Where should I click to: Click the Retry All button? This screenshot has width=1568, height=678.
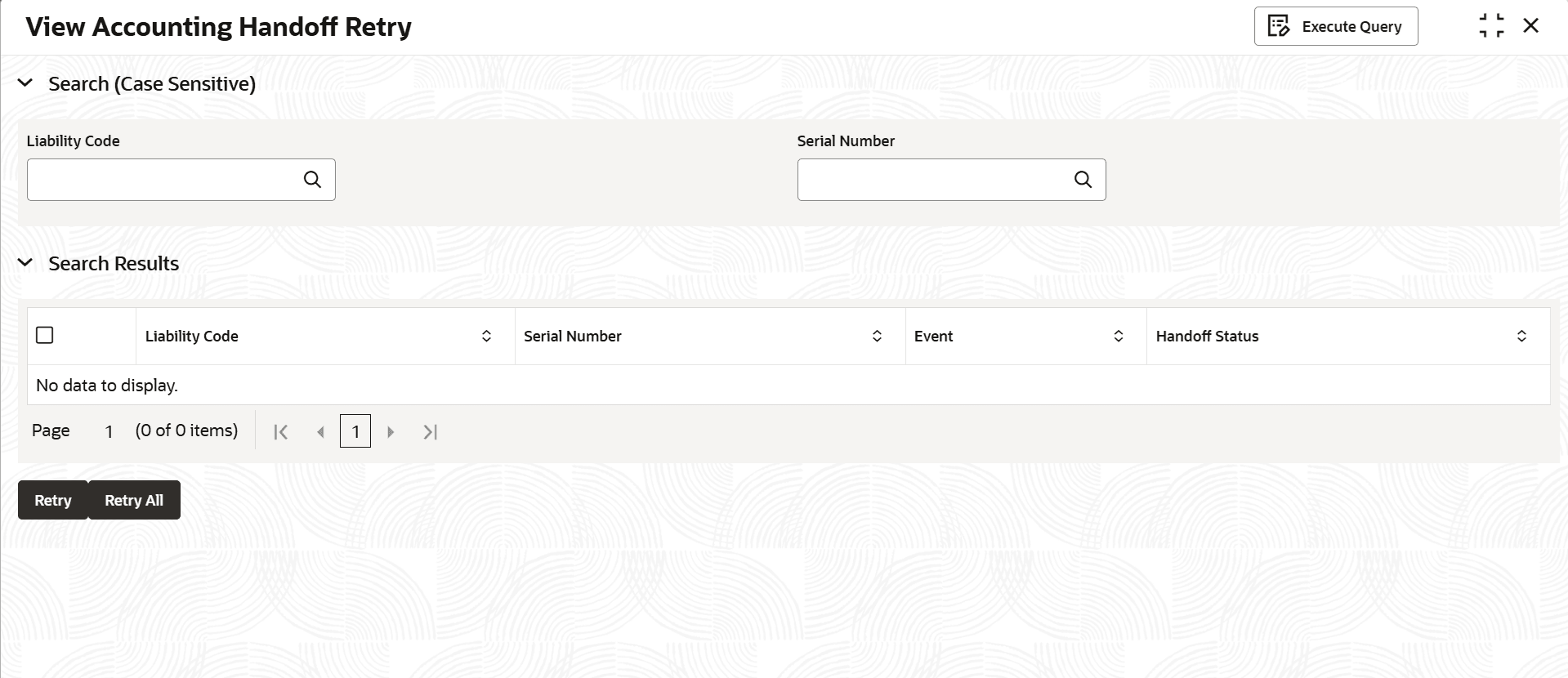tap(134, 500)
